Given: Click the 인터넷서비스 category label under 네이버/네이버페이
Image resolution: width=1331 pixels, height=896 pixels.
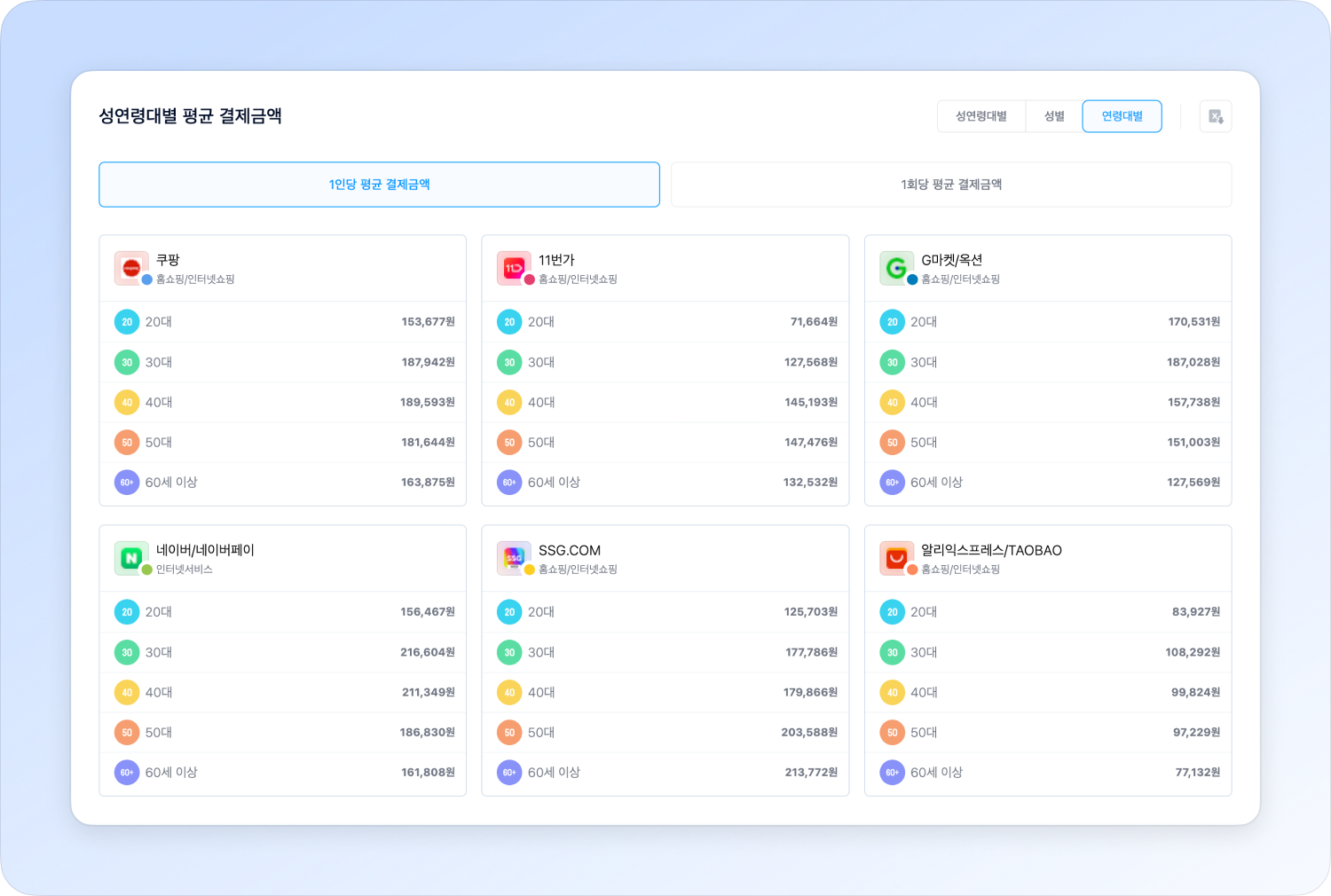Looking at the screenshot, I should [185, 570].
